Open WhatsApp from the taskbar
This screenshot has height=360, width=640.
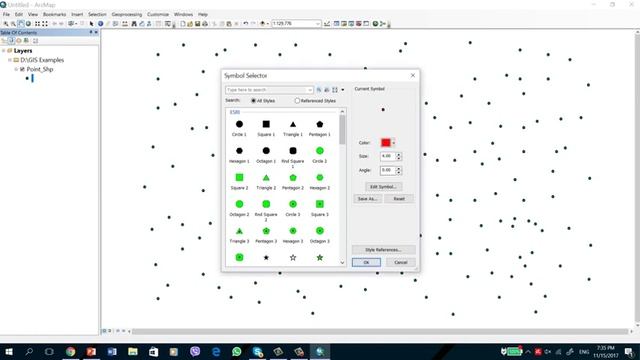tap(236, 351)
